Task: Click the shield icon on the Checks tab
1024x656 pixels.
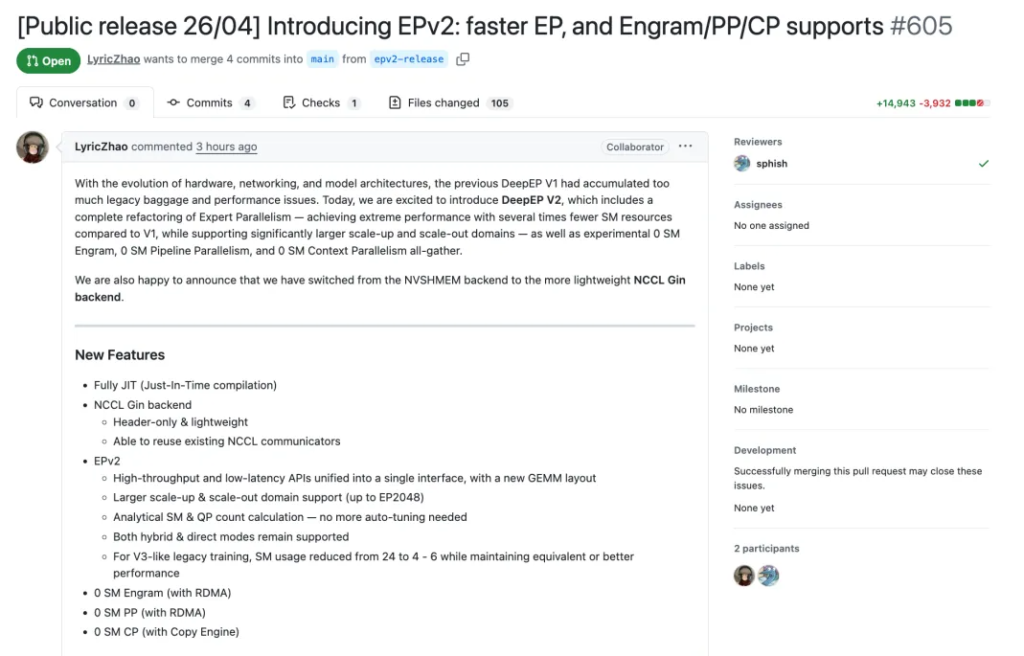Action: point(287,102)
